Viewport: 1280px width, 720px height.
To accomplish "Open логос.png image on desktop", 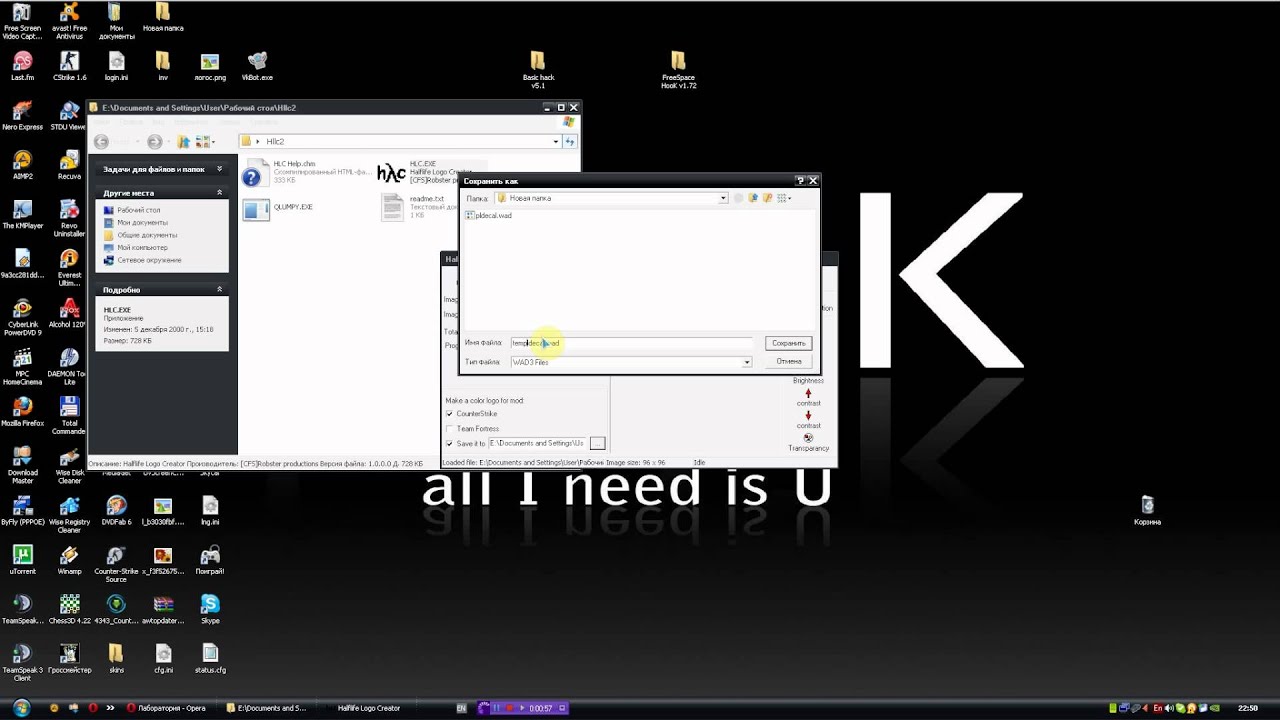I will point(210,66).
